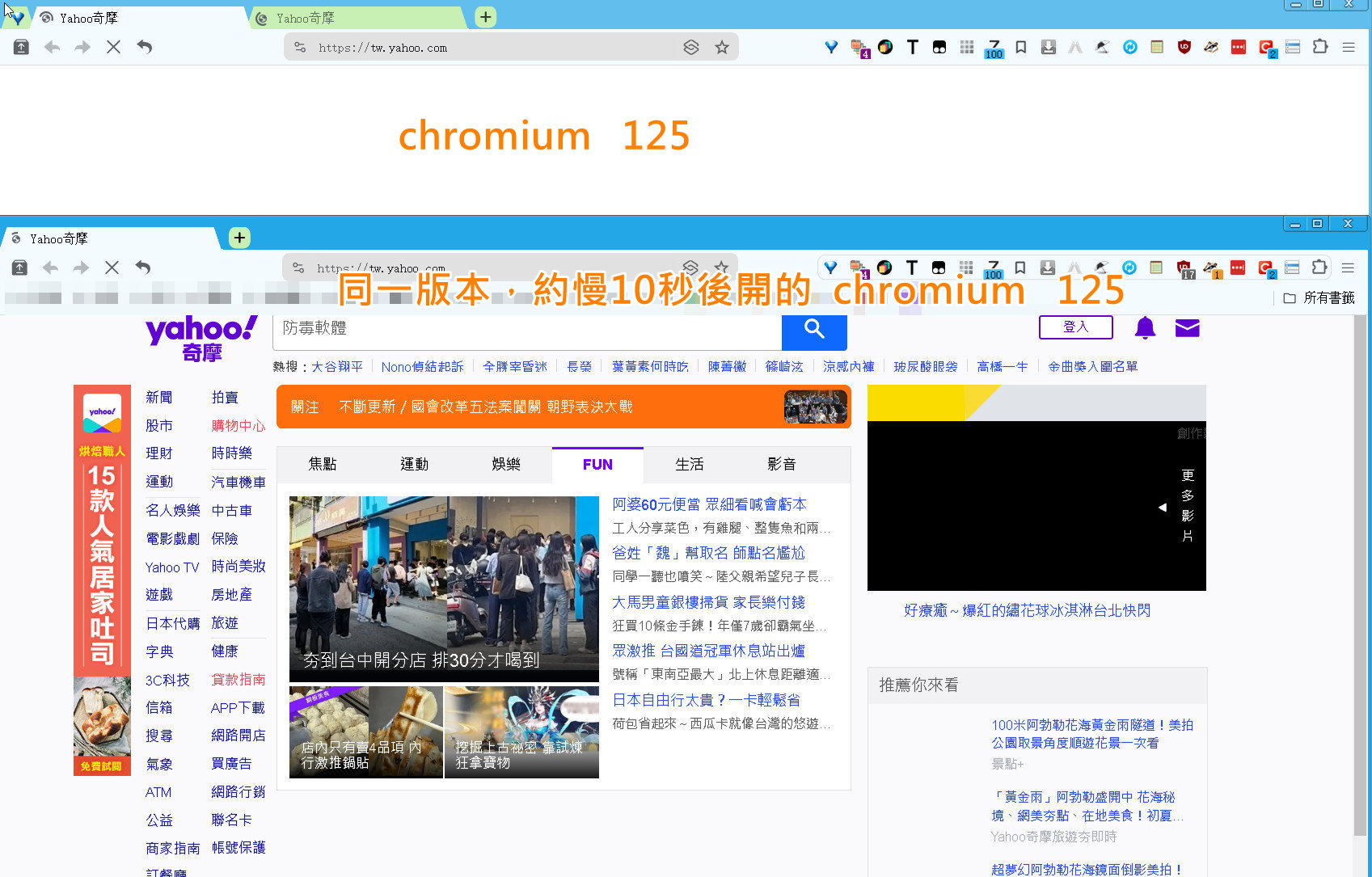1372x877 pixels.
Task: Click the red dots extension icon in top window
Action: pos(1239,47)
